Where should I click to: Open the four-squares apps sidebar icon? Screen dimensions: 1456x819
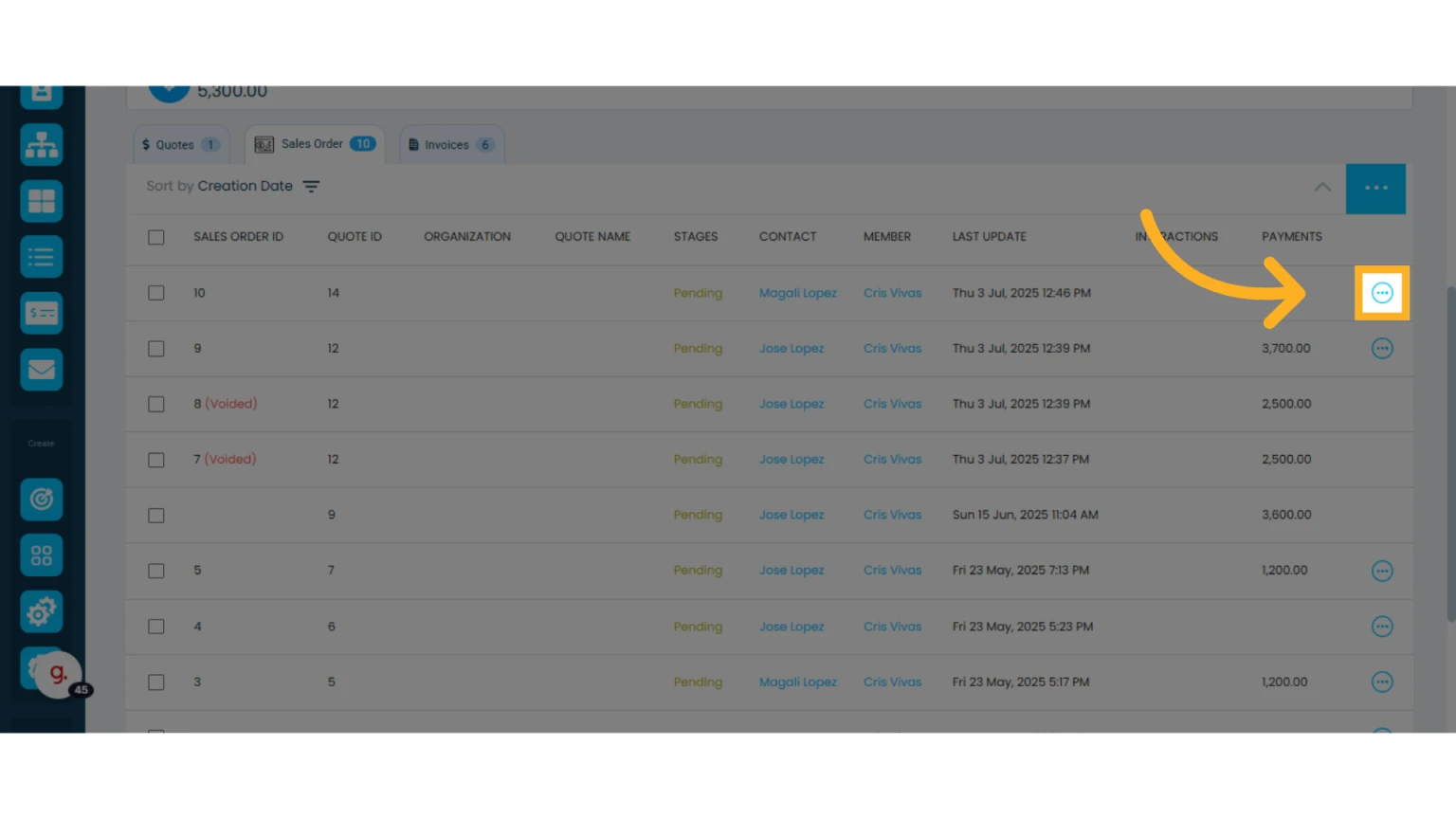(x=42, y=555)
